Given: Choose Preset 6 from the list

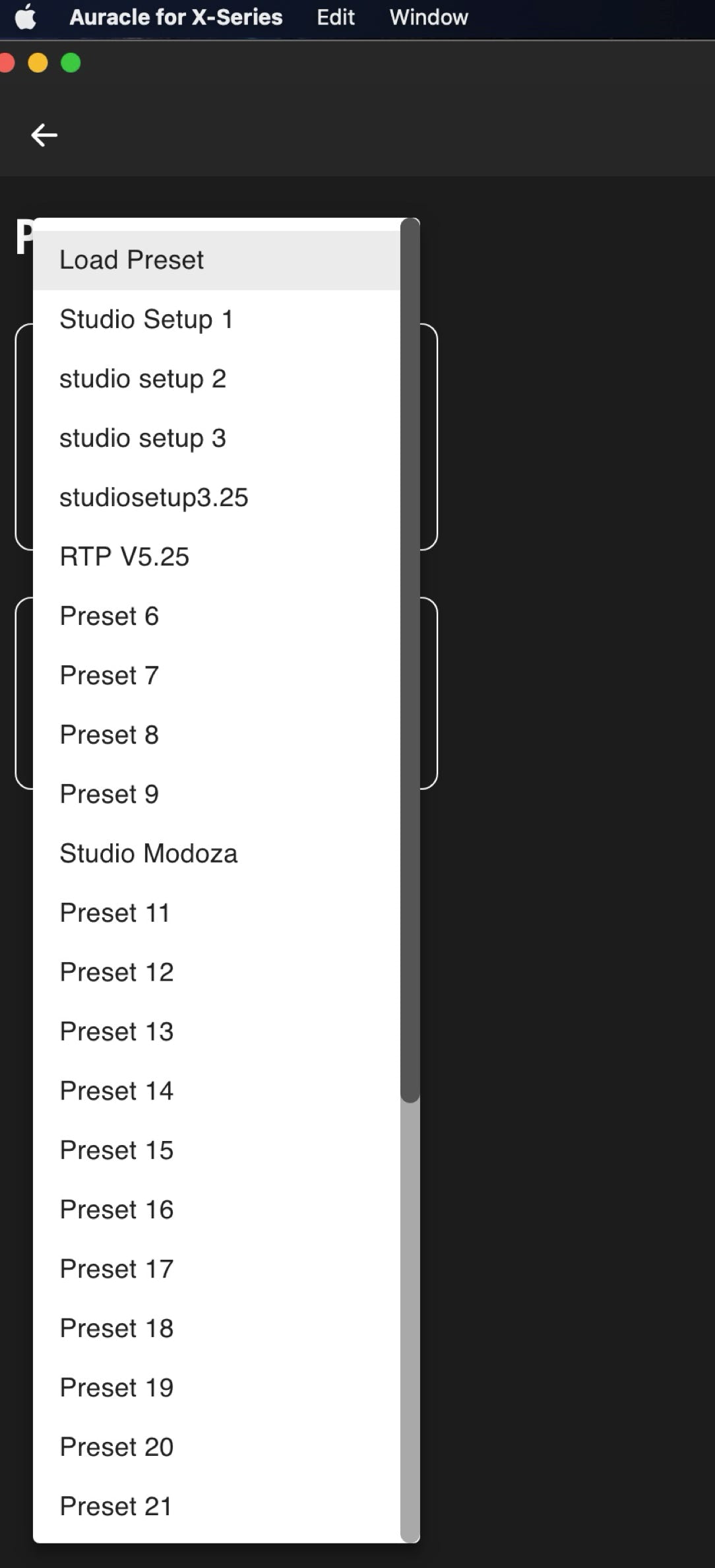Looking at the screenshot, I should point(216,616).
